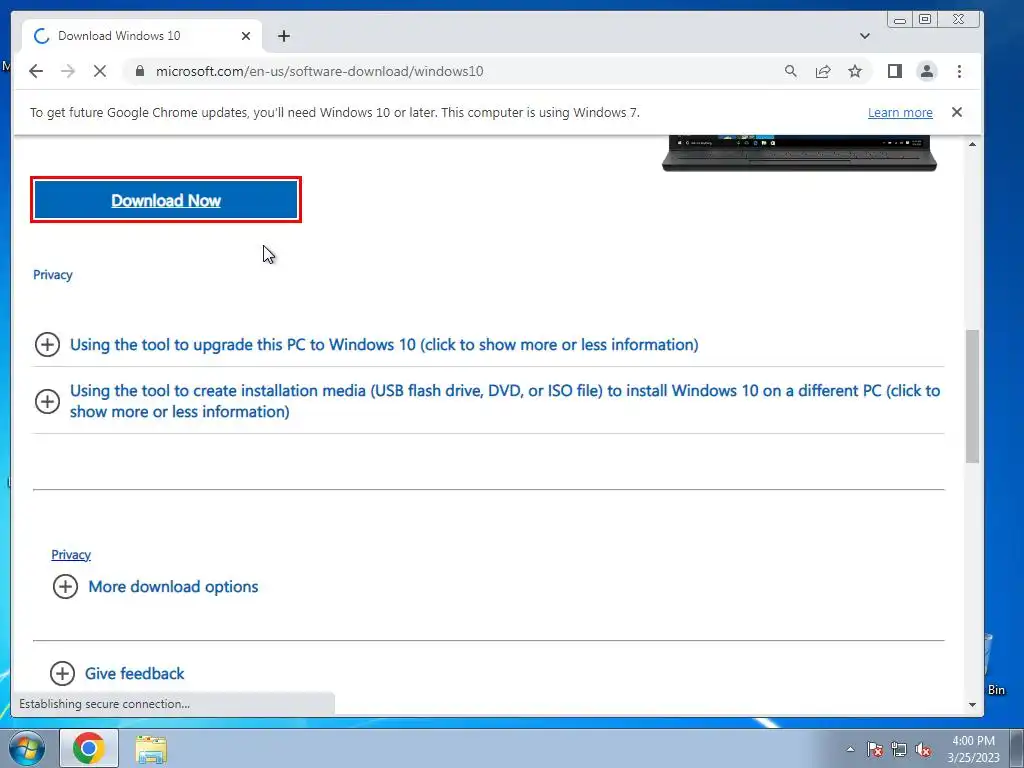Share this page using the share icon

coord(823,71)
